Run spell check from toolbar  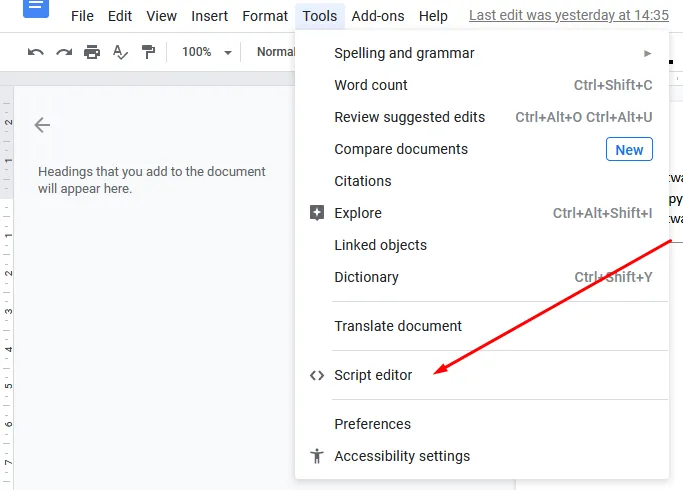(120, 52)
